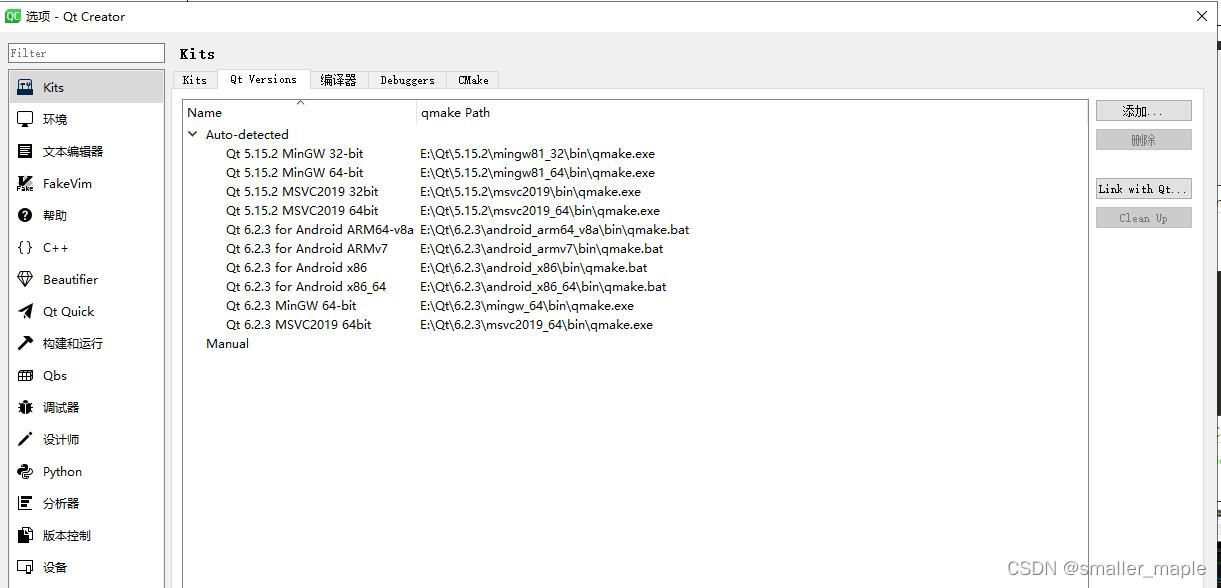The height and width of the screenshot is (588, 1221).
Task: Open the 设计师 pencil icon
Action: point(25,439)
